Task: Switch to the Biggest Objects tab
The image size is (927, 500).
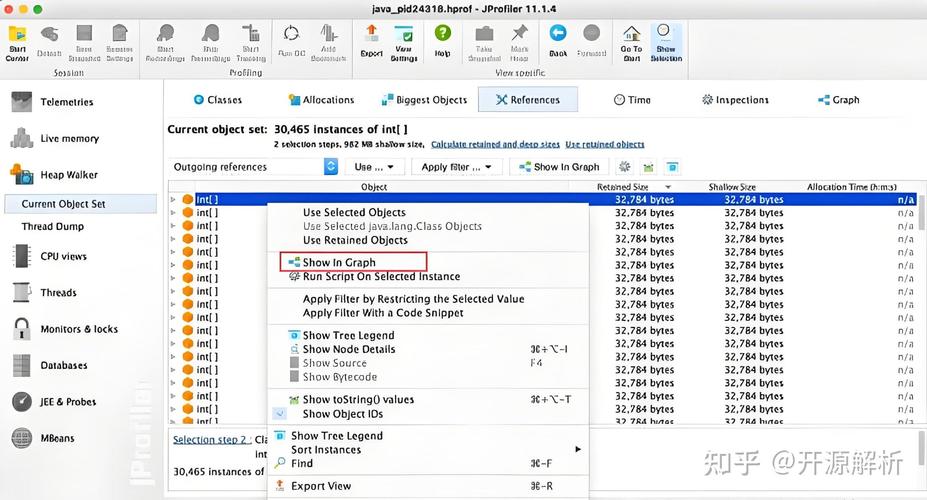Action: click(x=424, y=100)
